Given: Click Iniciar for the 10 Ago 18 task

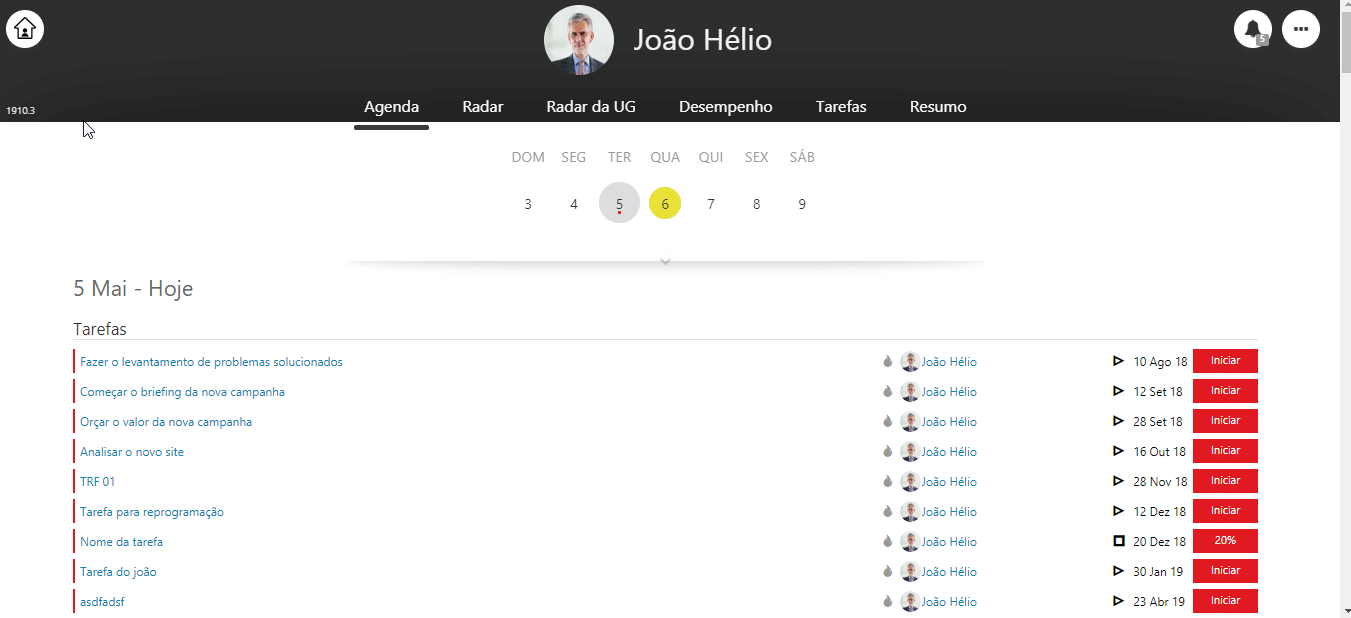Looking at the screenshot, I should click(1225, 361).
